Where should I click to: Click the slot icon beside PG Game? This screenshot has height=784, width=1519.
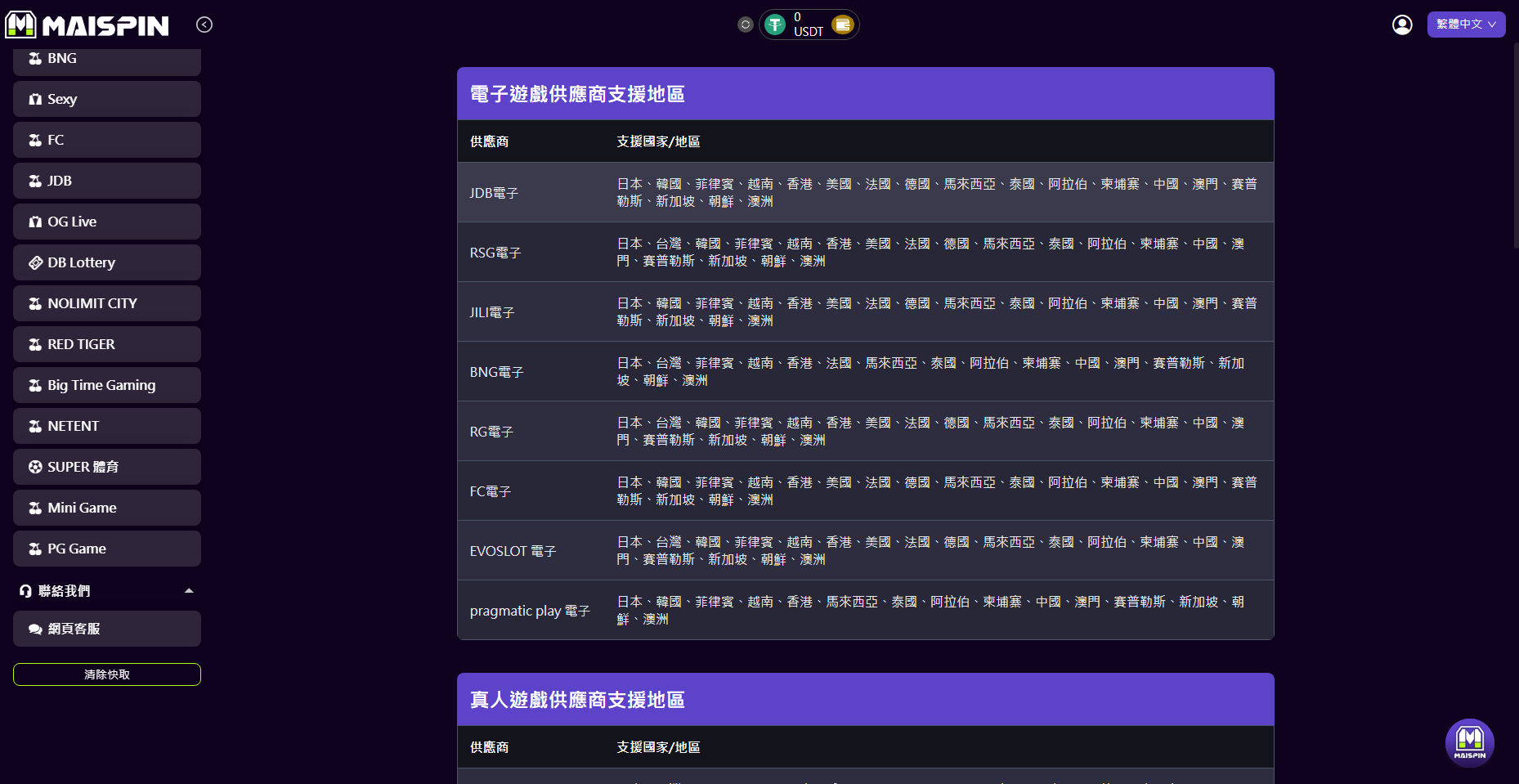[35, 549]
